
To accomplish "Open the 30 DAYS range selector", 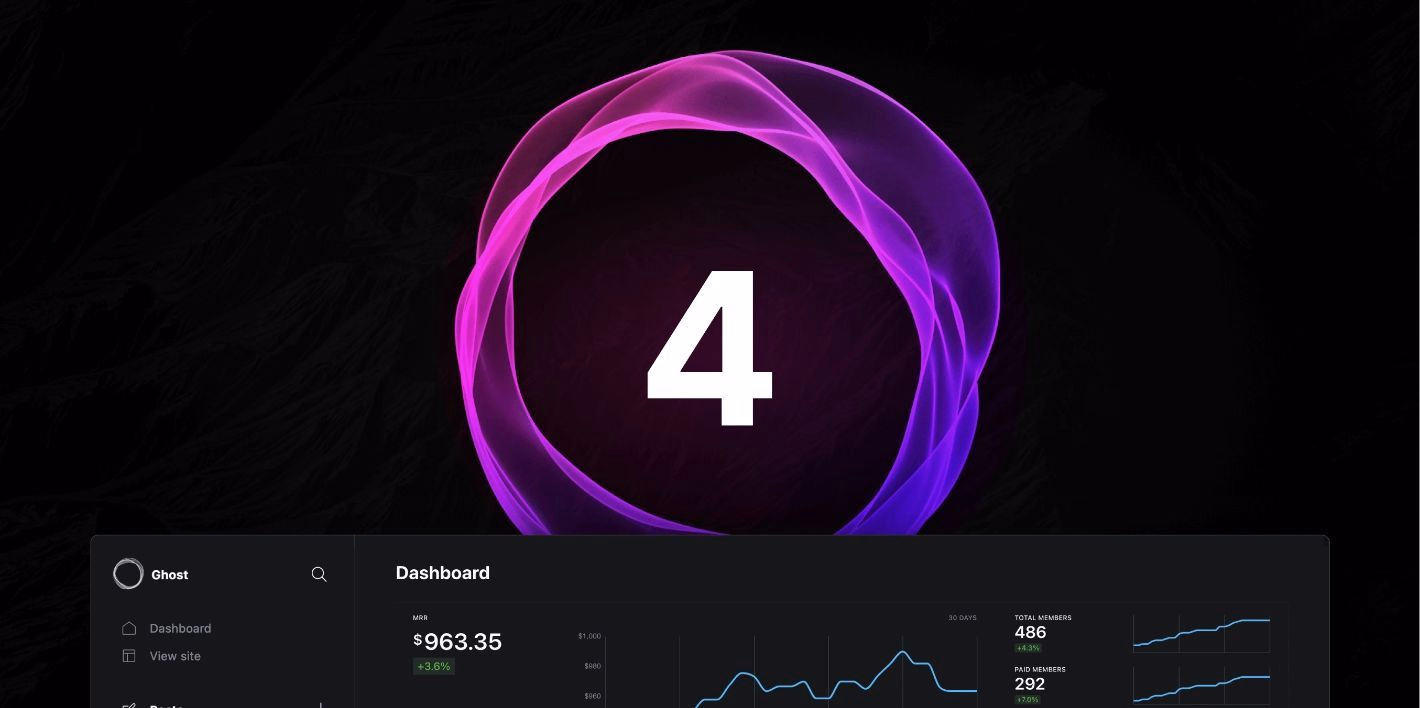I will (x=962, y=618).
